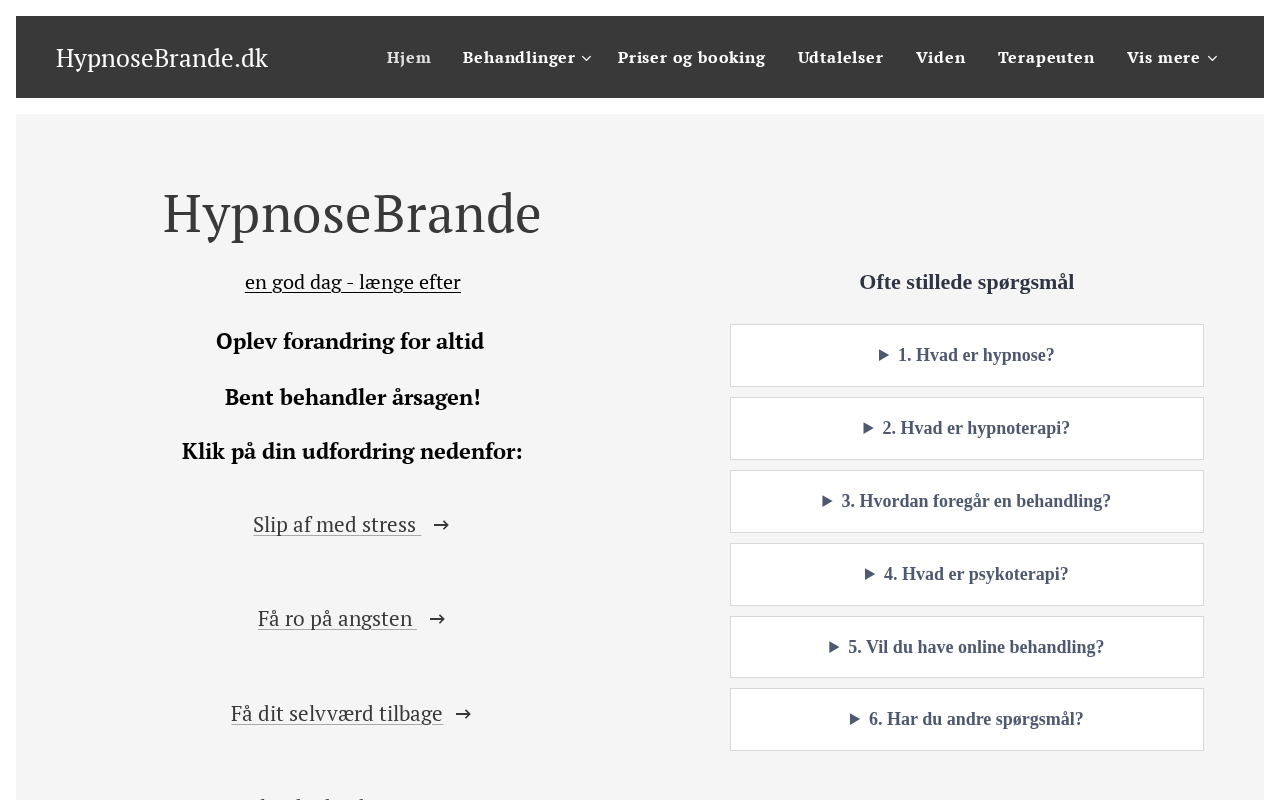
Task: Click the arrow icon after Få dit selvværd tilbage
Action: point(463,714)
